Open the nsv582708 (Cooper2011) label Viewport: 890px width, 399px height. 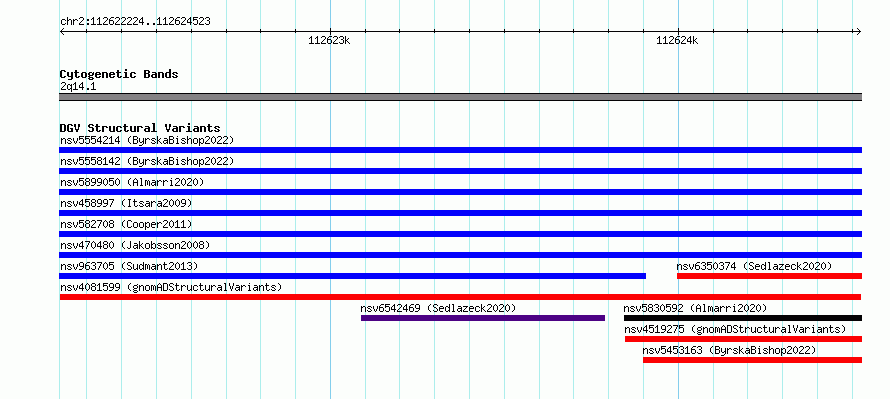click(x=126, y=224)
